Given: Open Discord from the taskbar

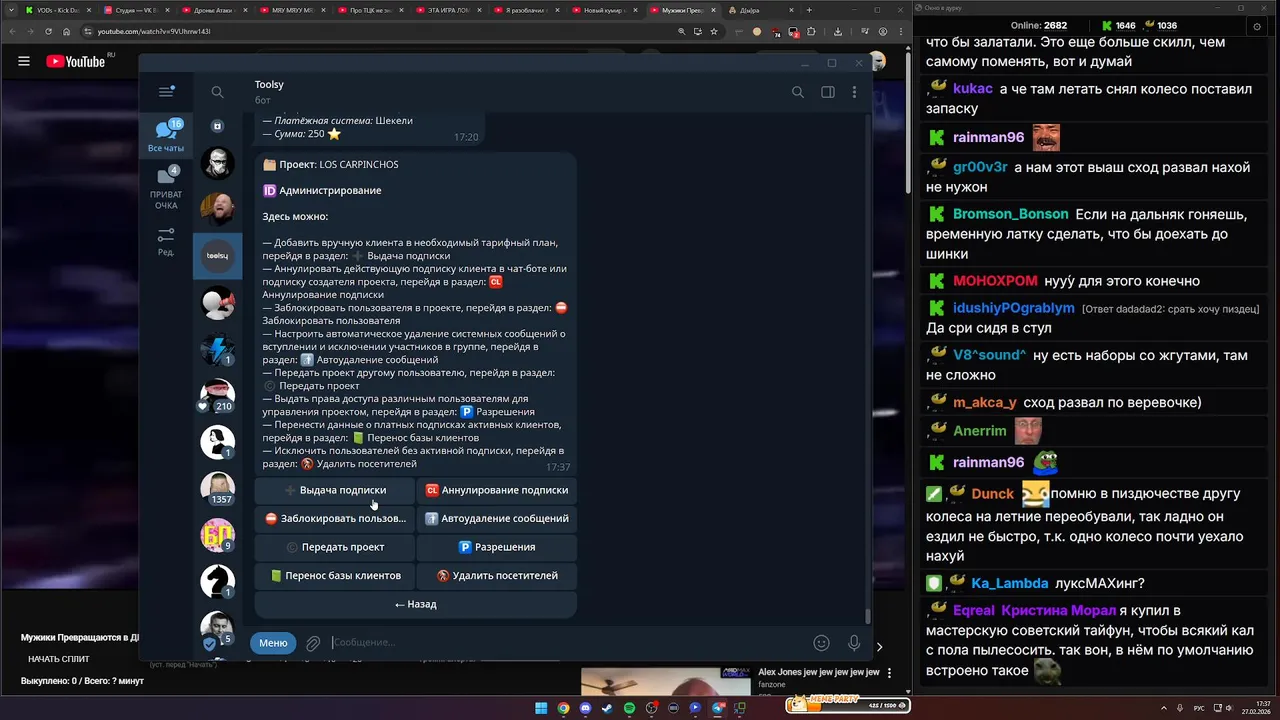Looking at the screenshot, I should [585, 708].
